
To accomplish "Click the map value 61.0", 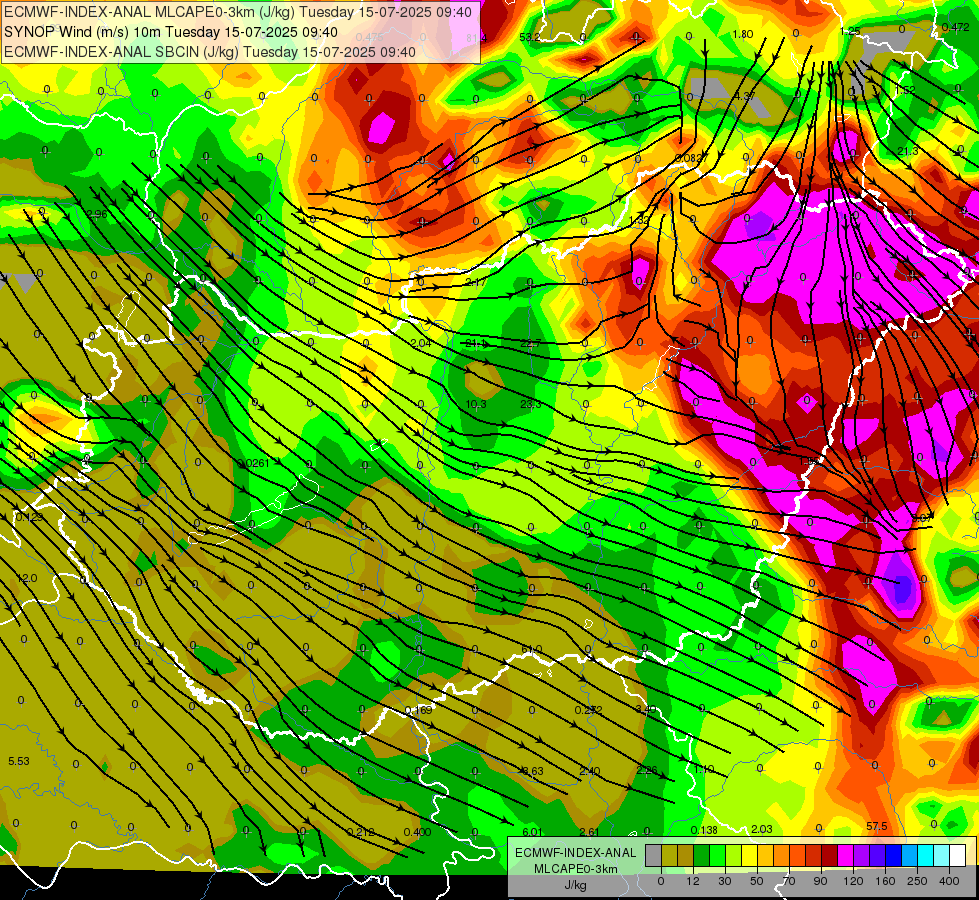I will (531, 650).
